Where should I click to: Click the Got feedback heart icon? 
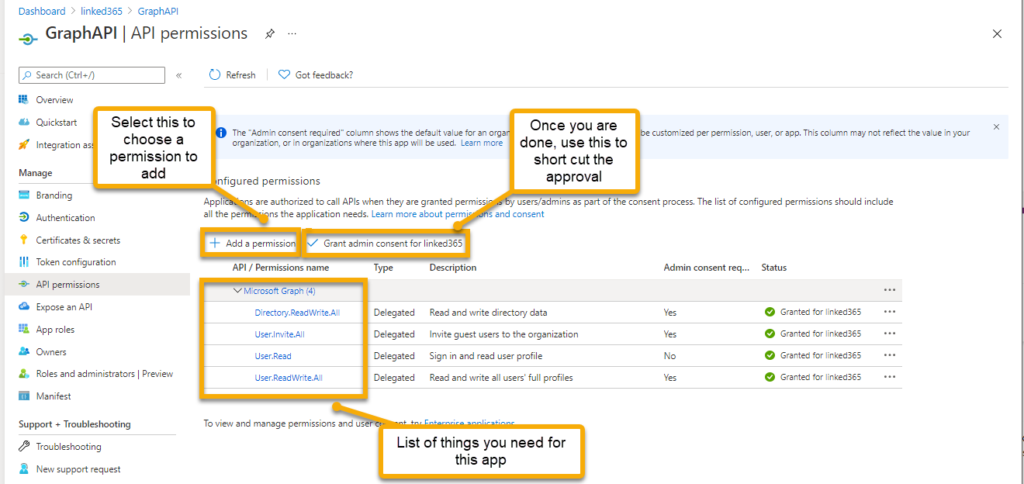click(x=284, y=75)
